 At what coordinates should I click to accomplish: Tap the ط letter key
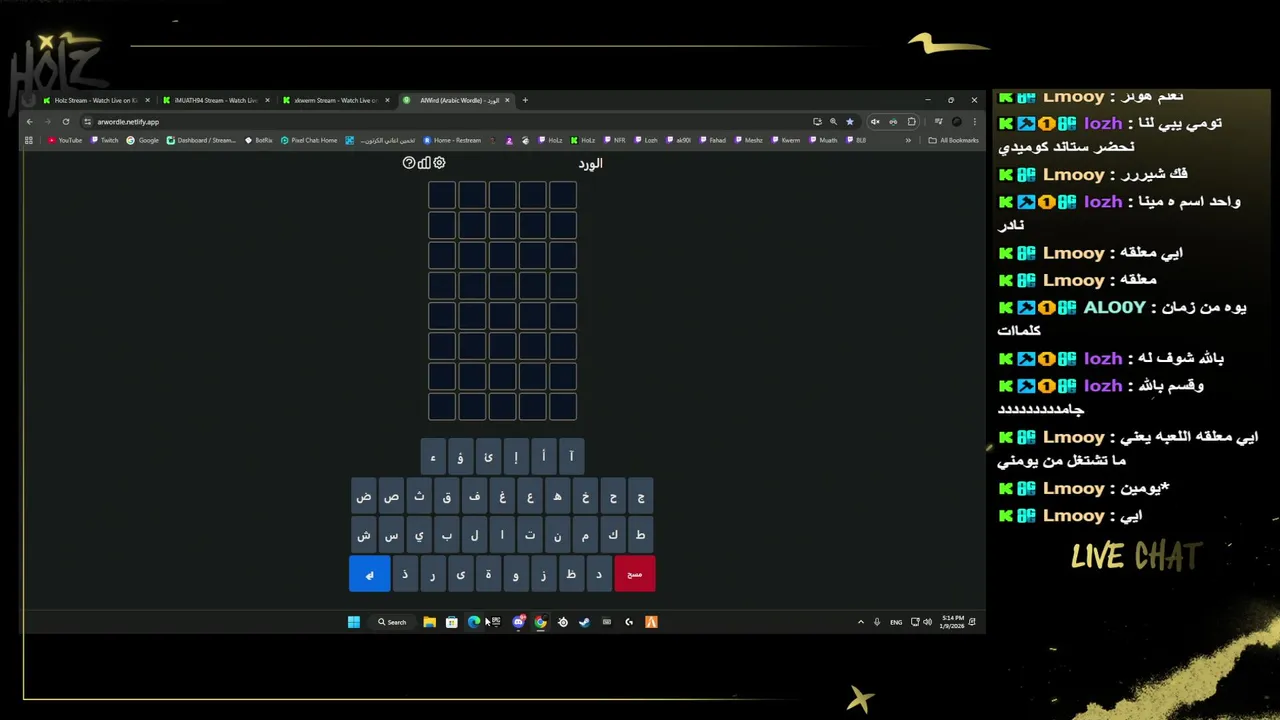641,535
